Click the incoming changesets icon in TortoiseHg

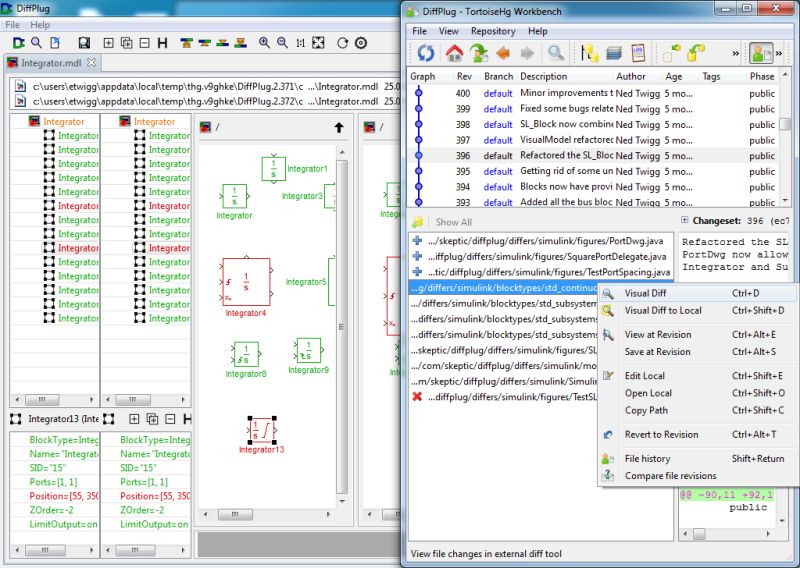click(672, 53)
